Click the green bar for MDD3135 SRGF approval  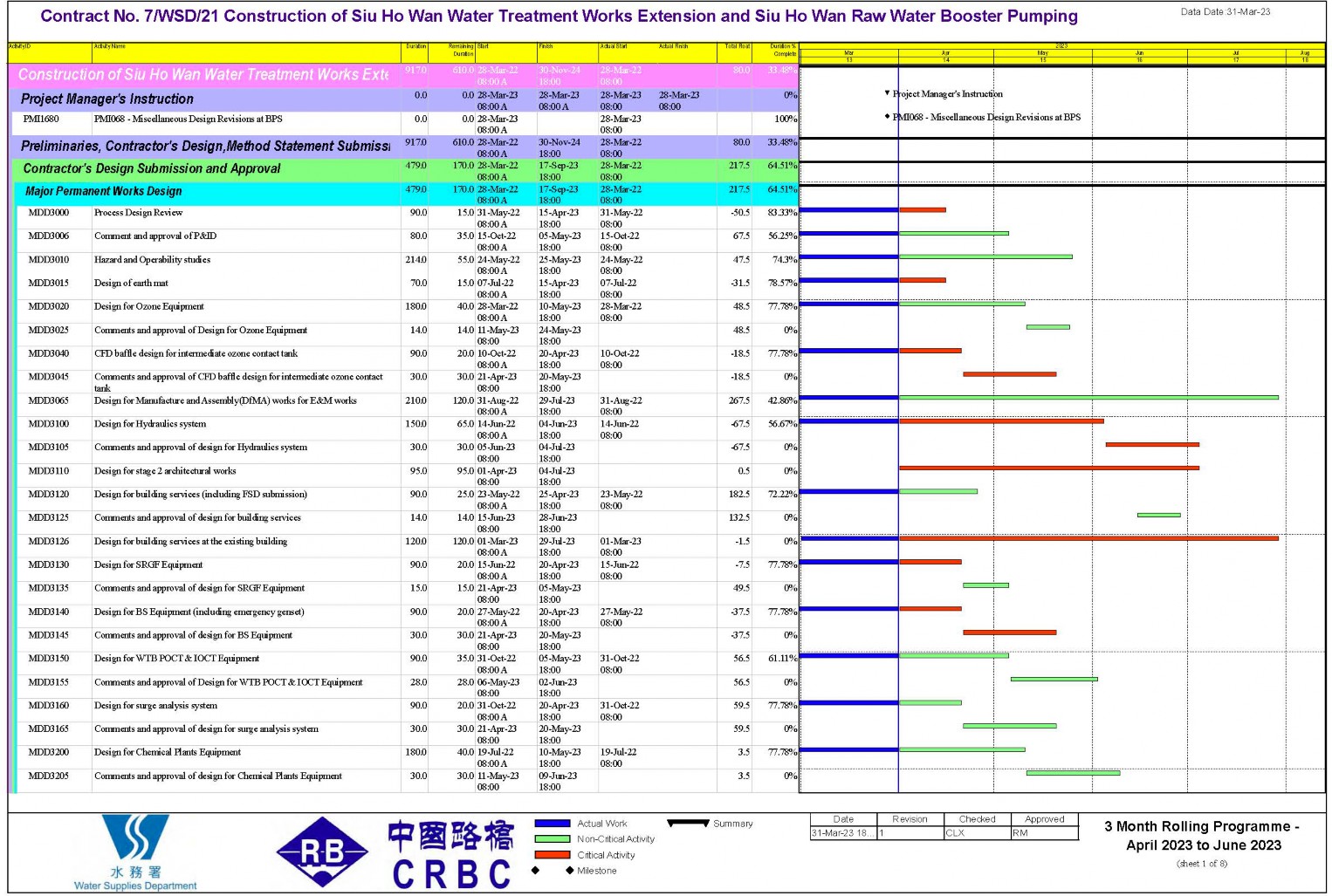pos(986,585)
